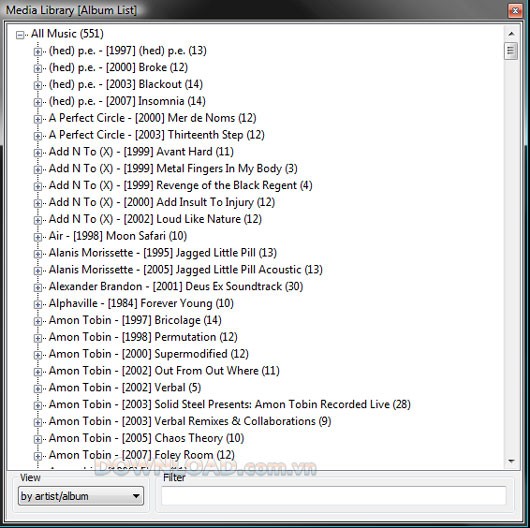Select Amon Tobin - [2002] Verbal (5)
The image size is (530, 528).
click(x=125, y=387)
